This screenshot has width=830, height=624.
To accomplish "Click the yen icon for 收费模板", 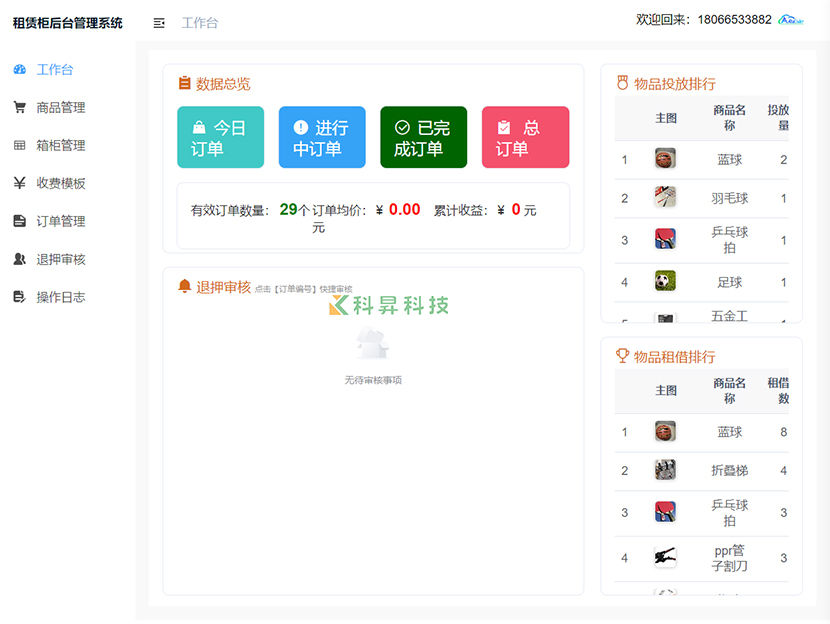I will click(x=19, y=183).
